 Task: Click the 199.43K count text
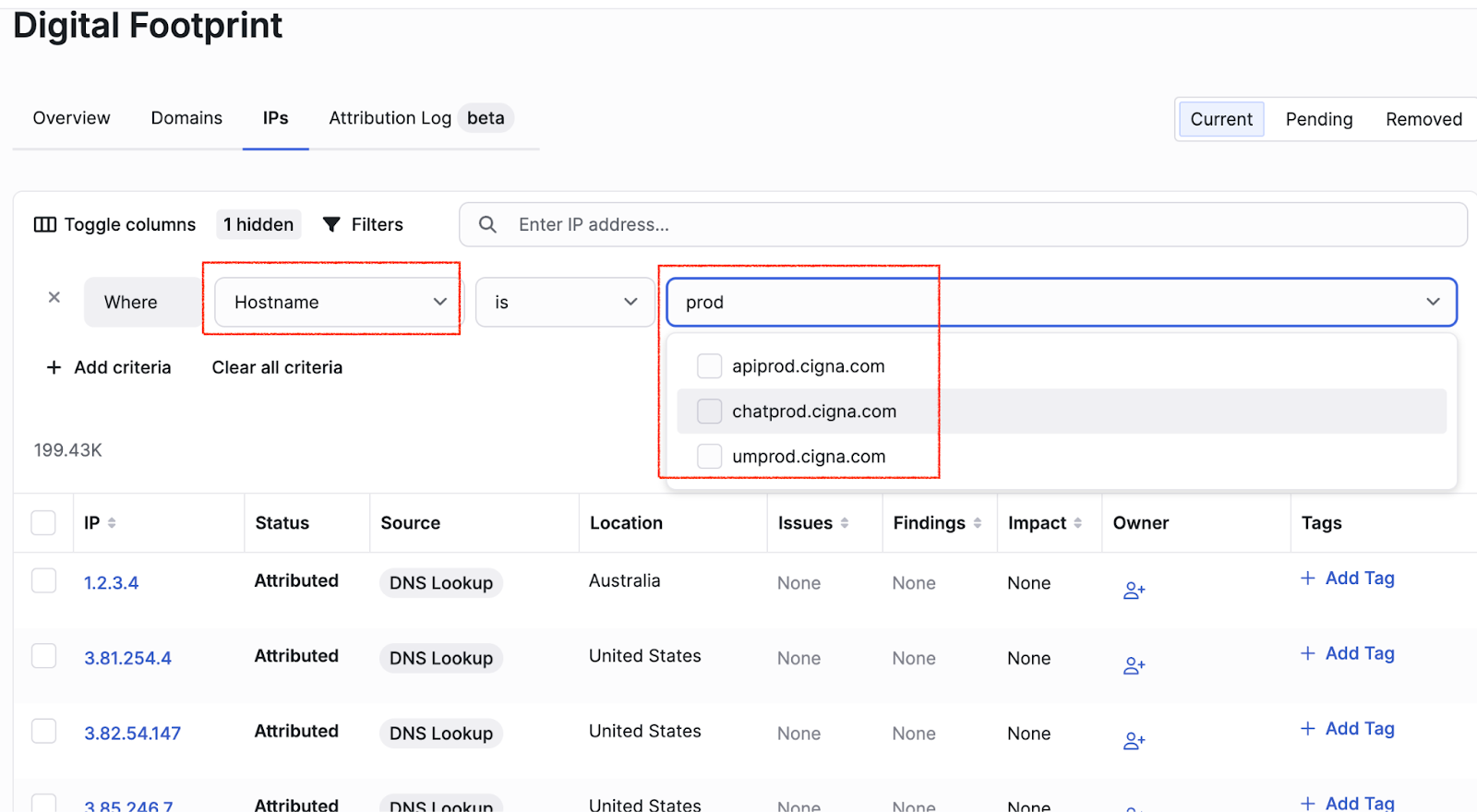click(x=68, y=450)
